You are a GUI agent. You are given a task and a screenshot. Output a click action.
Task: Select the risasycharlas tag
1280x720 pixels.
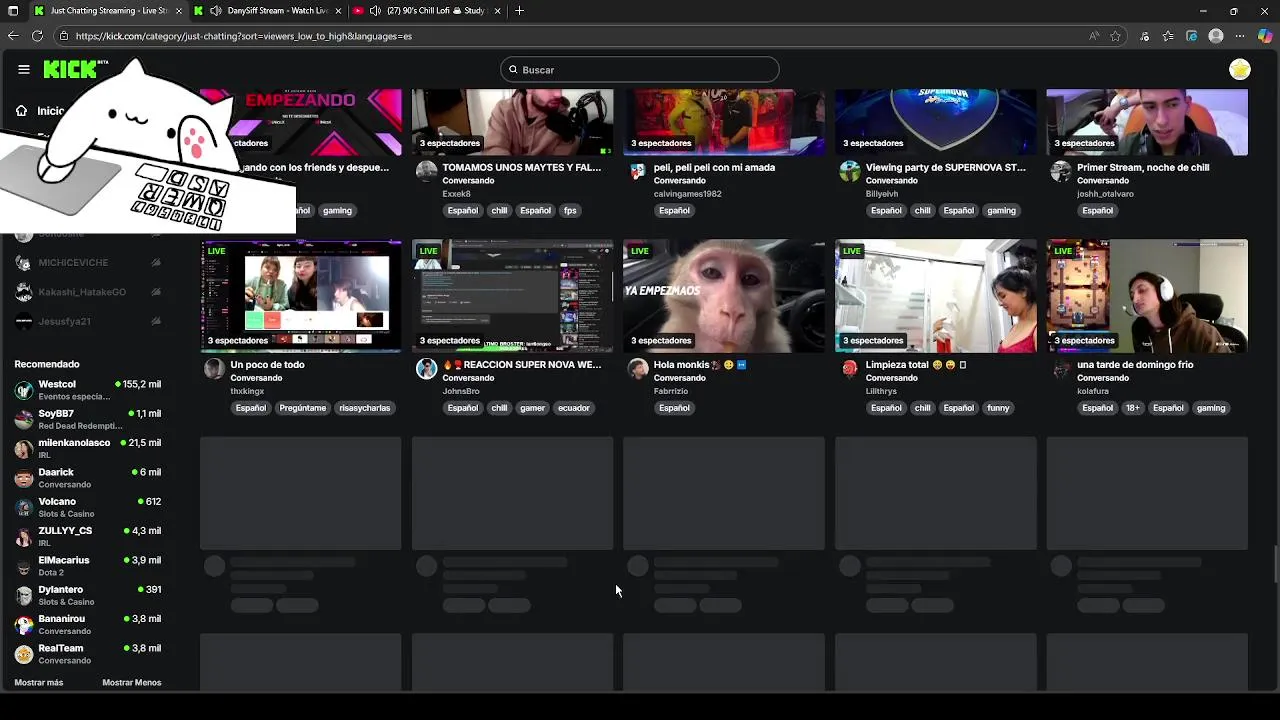(364, 408)
